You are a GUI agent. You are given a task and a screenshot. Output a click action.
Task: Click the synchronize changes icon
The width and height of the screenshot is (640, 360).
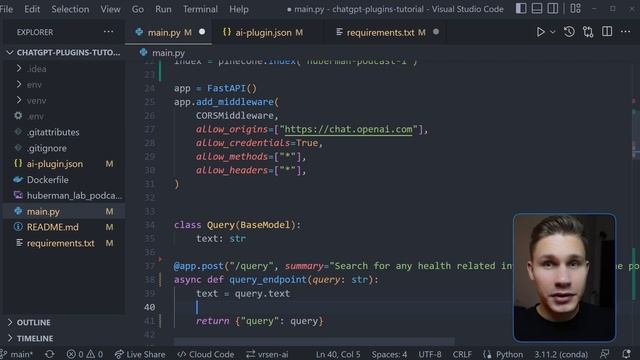[50, 354]
